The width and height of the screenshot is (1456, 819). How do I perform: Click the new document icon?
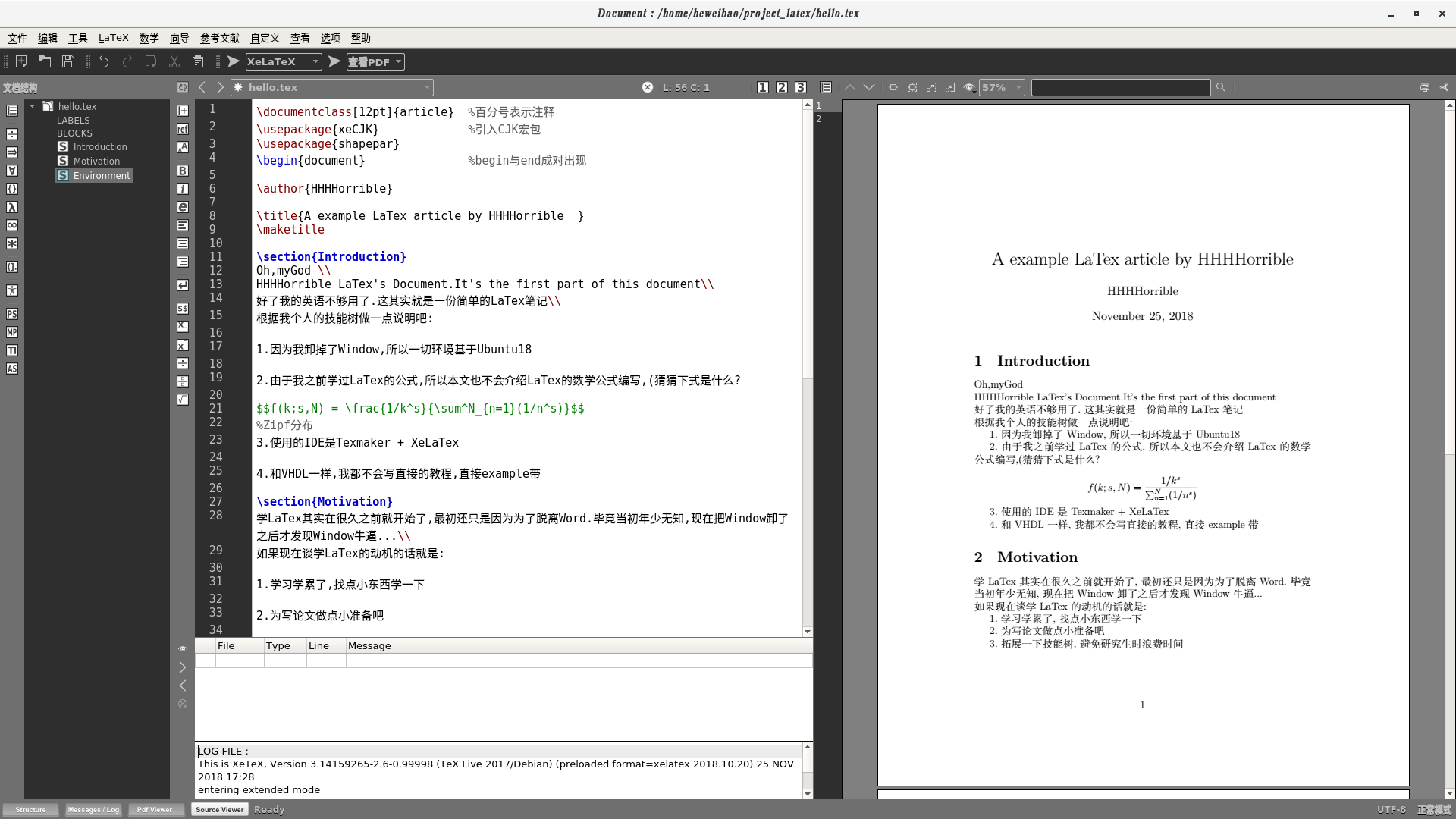[21, 61]
